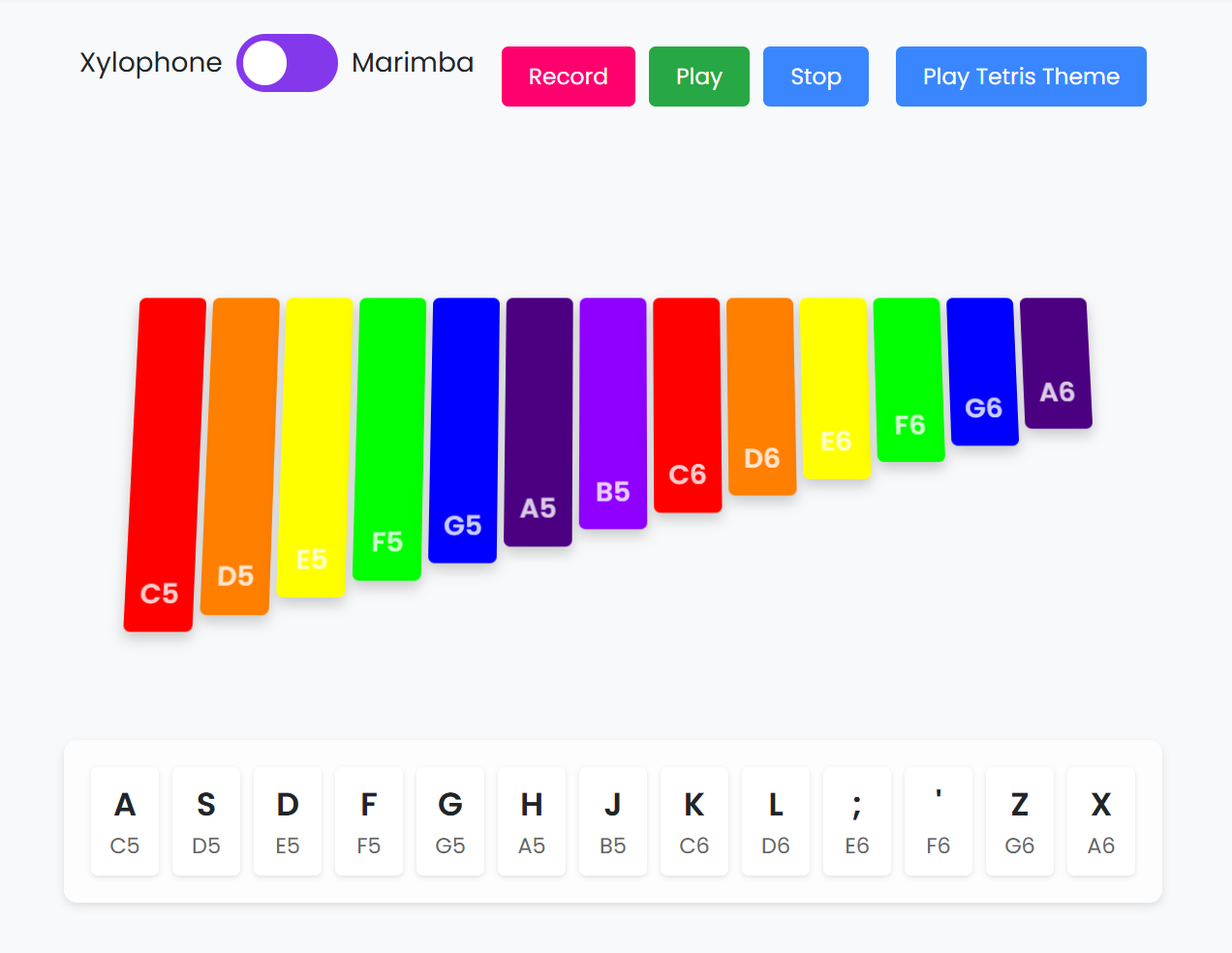Click Play Tetris Theme button

(1021, 77)
